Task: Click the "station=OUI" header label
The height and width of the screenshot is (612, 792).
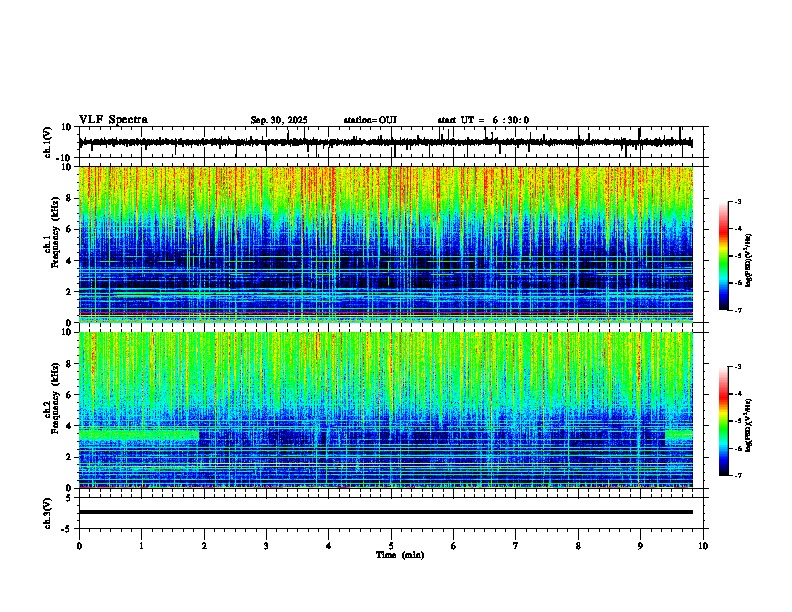Action: tap(370, 120)
